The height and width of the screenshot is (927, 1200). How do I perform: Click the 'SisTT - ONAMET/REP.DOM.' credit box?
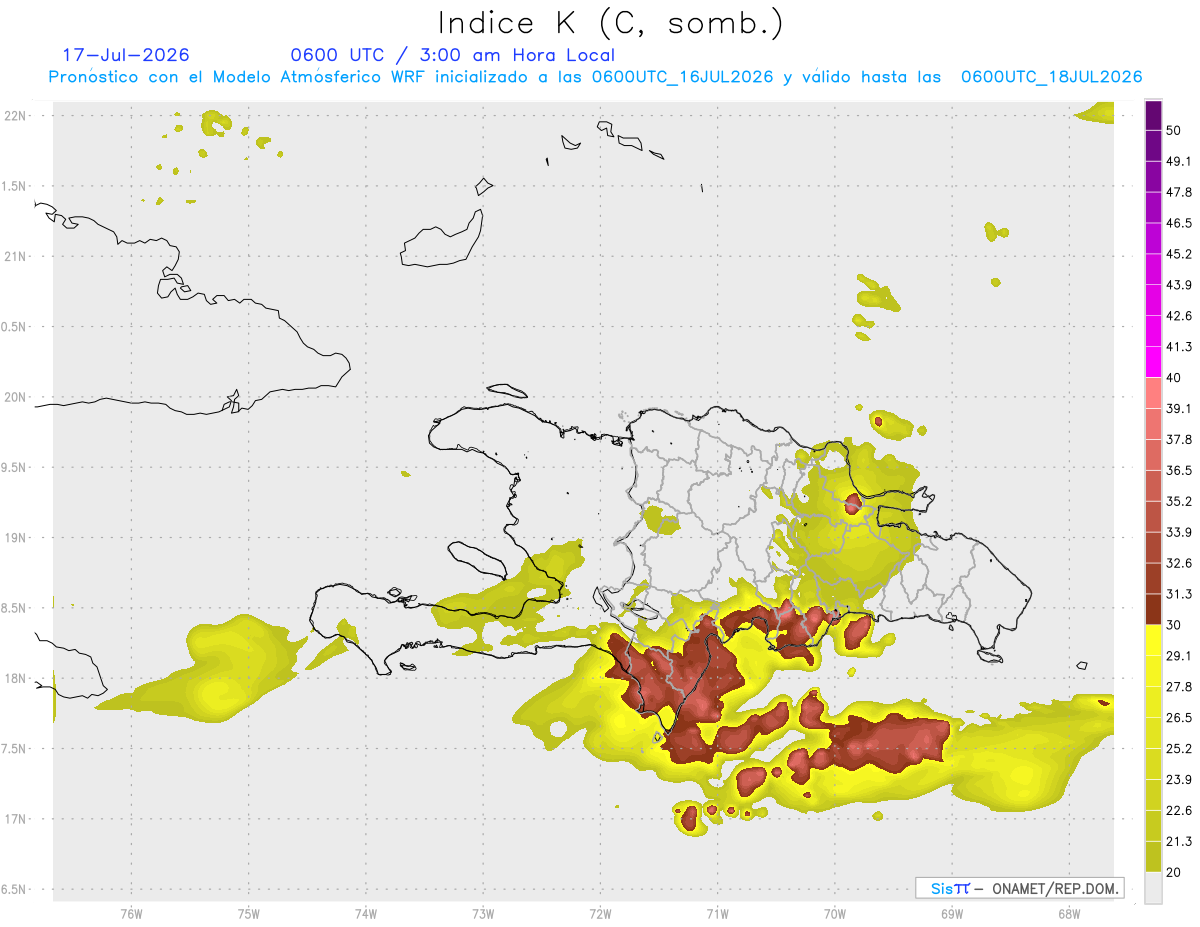(1019, 888)
